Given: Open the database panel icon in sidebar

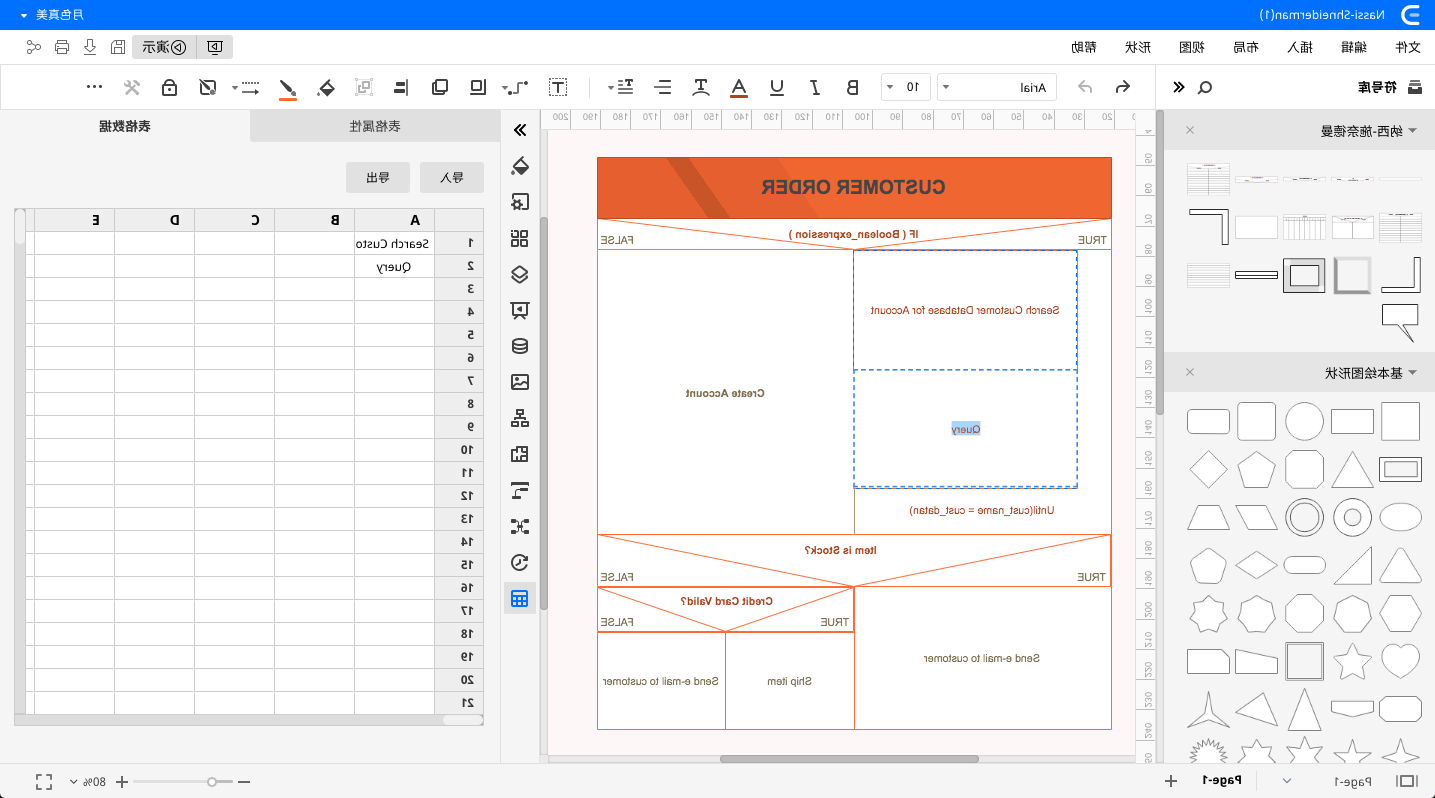Looking at the screenshot, I should point(519,346).
